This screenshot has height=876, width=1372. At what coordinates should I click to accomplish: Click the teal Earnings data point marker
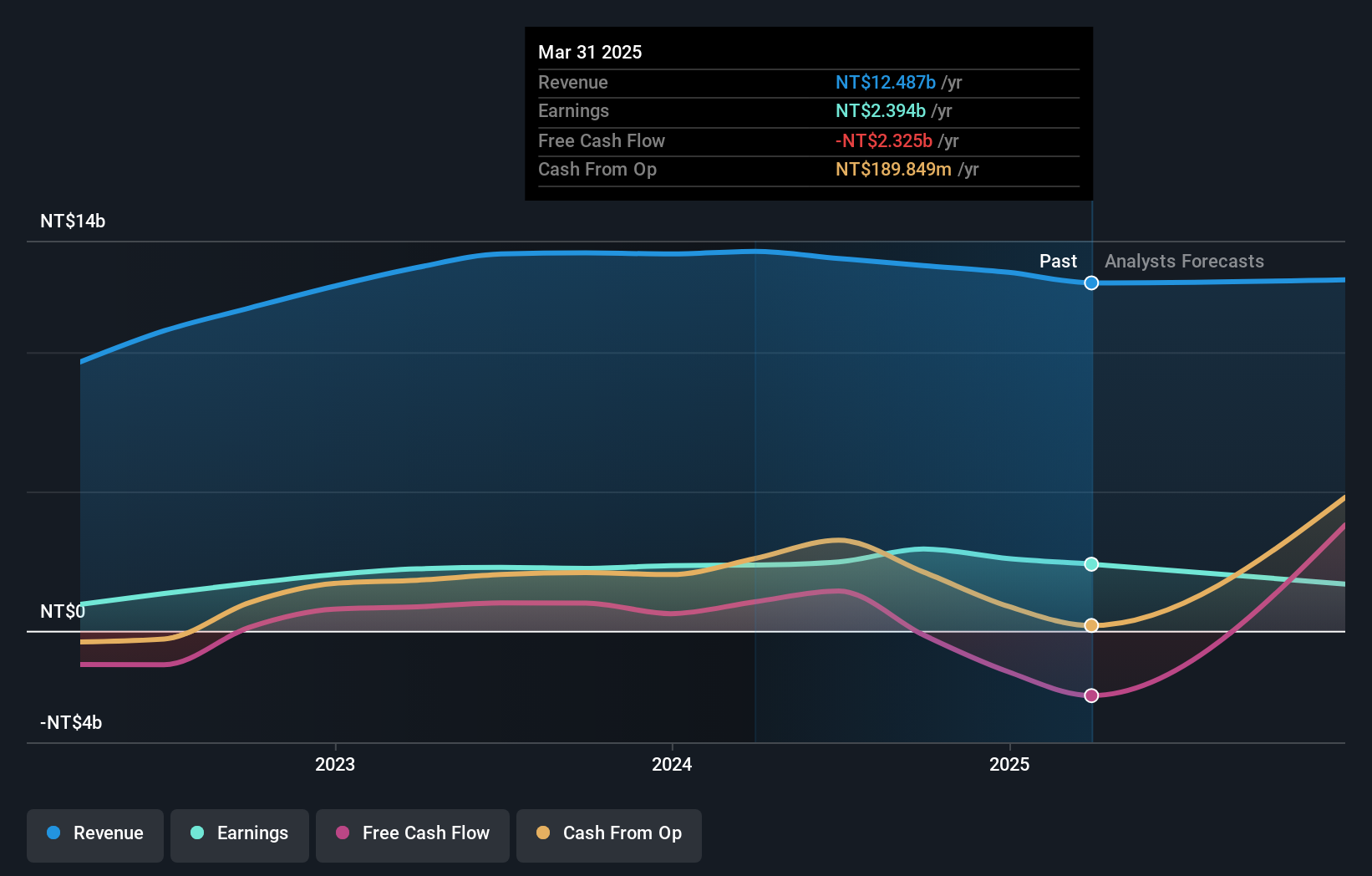(x=1091, y=564)
